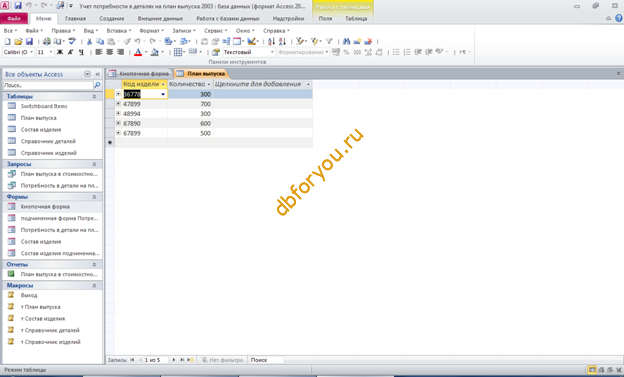Image resolution: width=624 pixels, height=377 pixels.
Task: Open the Файл red ribbon tab
Action: pyautogui.click(x=14, y=18)
